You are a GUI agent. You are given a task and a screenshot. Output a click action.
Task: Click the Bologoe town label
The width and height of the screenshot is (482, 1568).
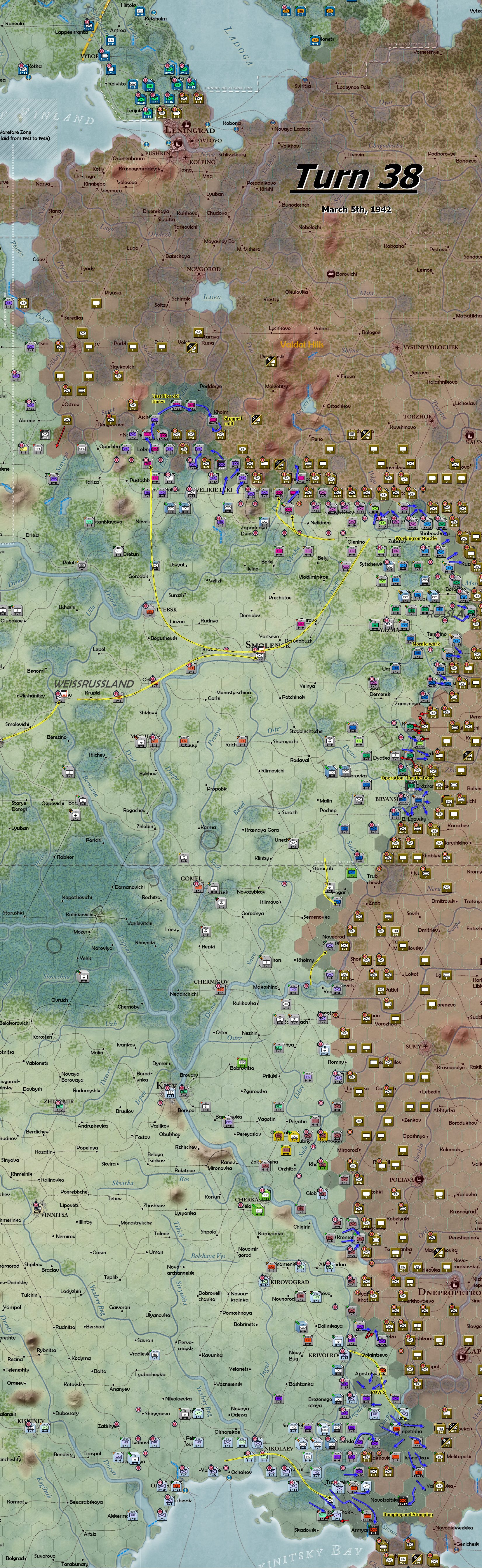371,332
